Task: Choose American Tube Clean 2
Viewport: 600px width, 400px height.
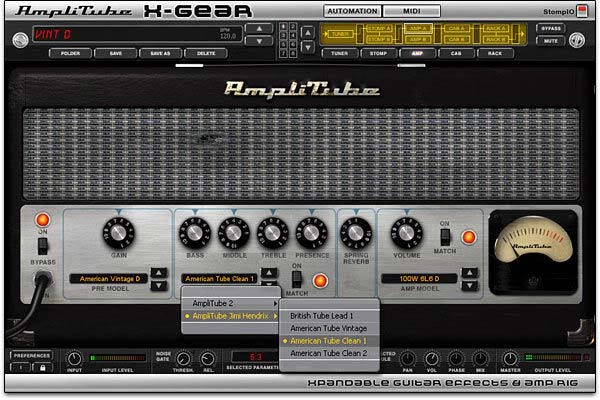Action: pyautogui.click(x=329, y=353)
